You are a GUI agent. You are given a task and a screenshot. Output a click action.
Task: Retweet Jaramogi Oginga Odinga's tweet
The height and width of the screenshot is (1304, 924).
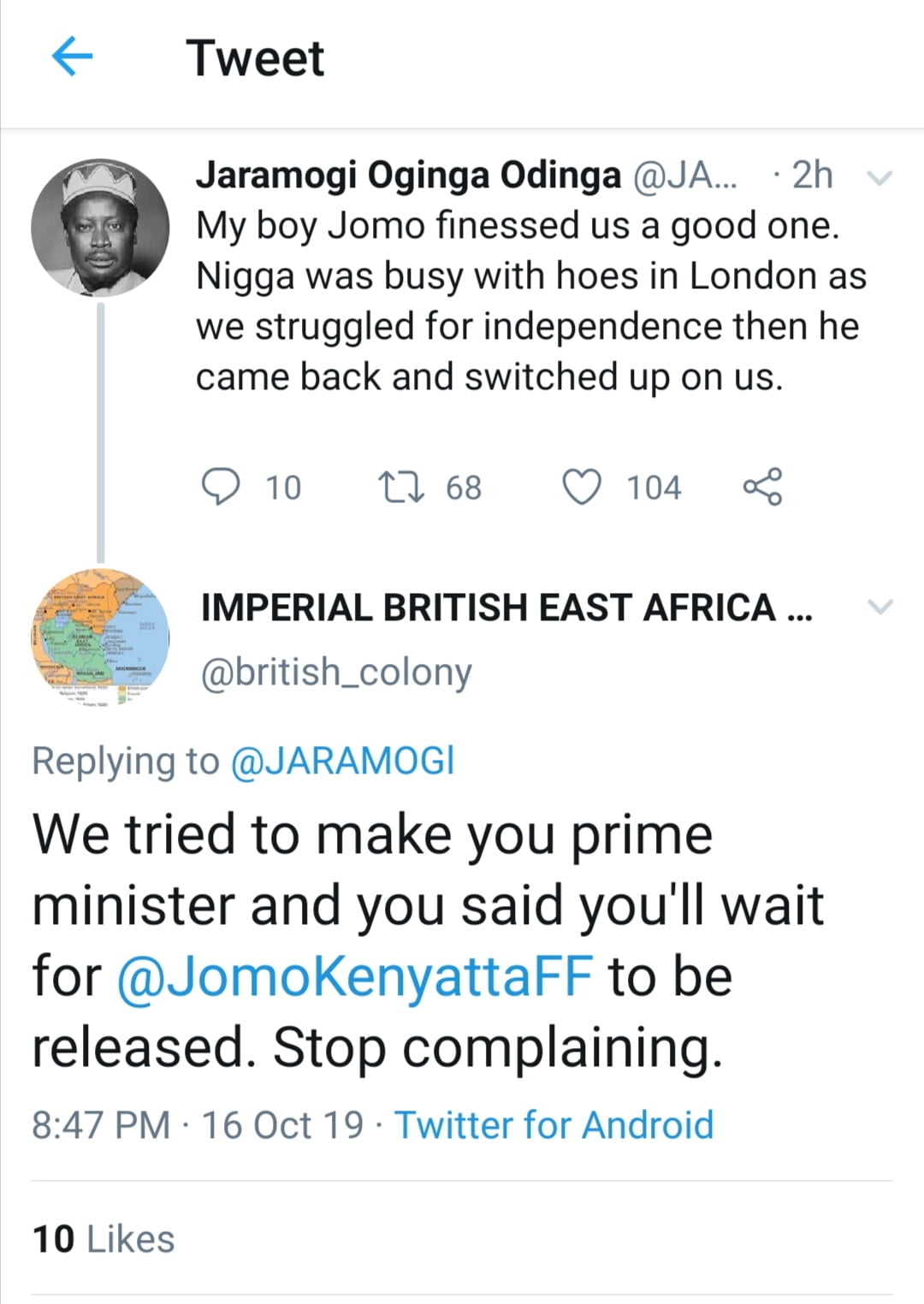click(x=400, y=487)
